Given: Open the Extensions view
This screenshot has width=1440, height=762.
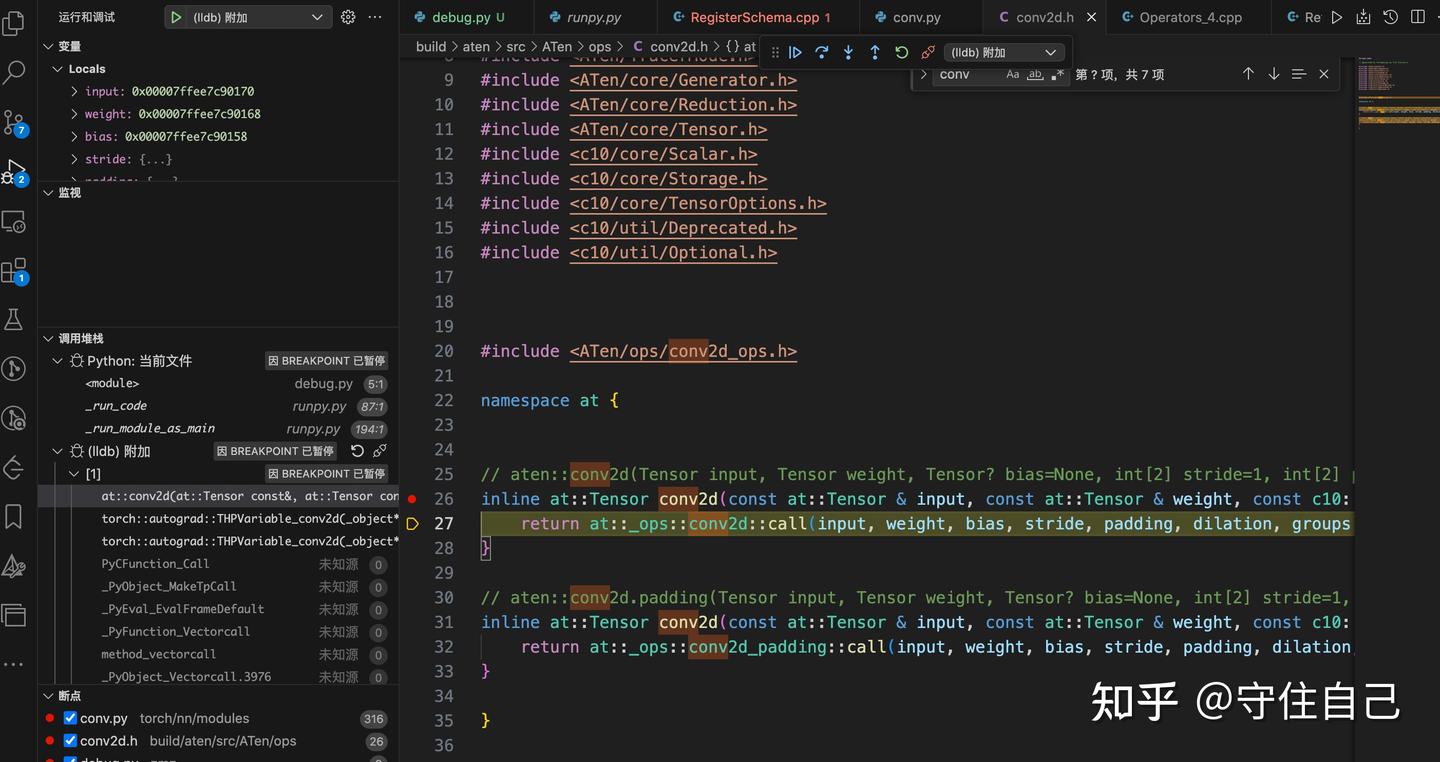Looking at the screenshot, I should (15, 270).
